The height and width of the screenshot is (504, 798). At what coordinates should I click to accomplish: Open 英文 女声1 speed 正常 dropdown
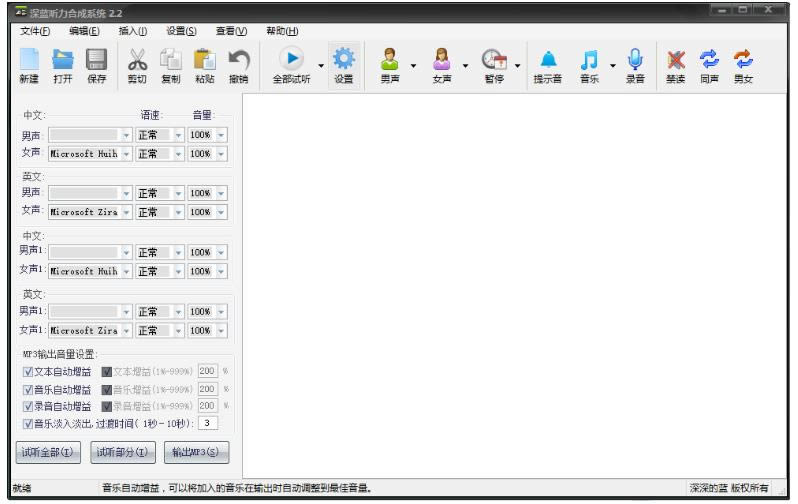[159, 330]
